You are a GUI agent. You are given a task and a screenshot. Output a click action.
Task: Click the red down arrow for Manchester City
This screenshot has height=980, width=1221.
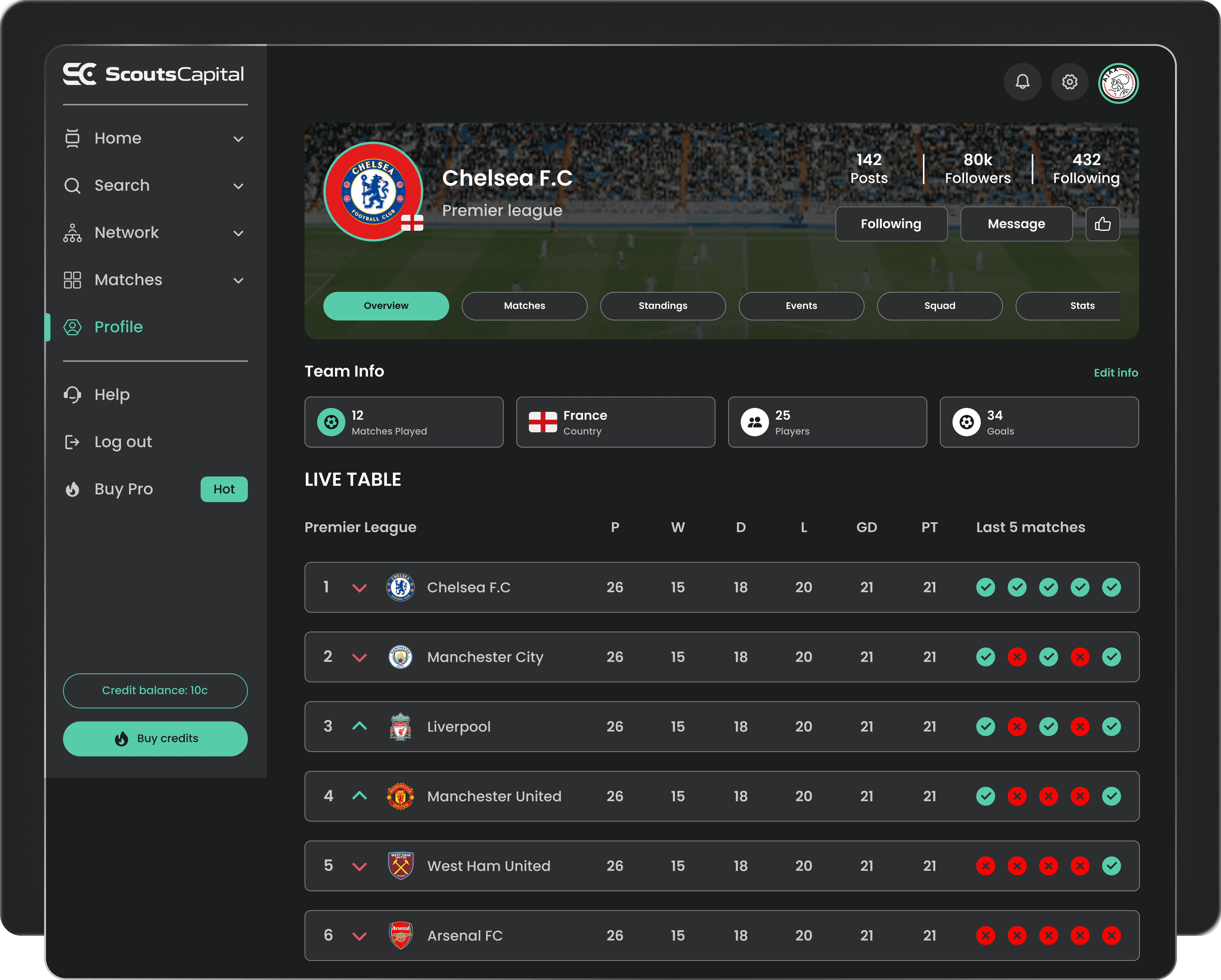[360, 658]
